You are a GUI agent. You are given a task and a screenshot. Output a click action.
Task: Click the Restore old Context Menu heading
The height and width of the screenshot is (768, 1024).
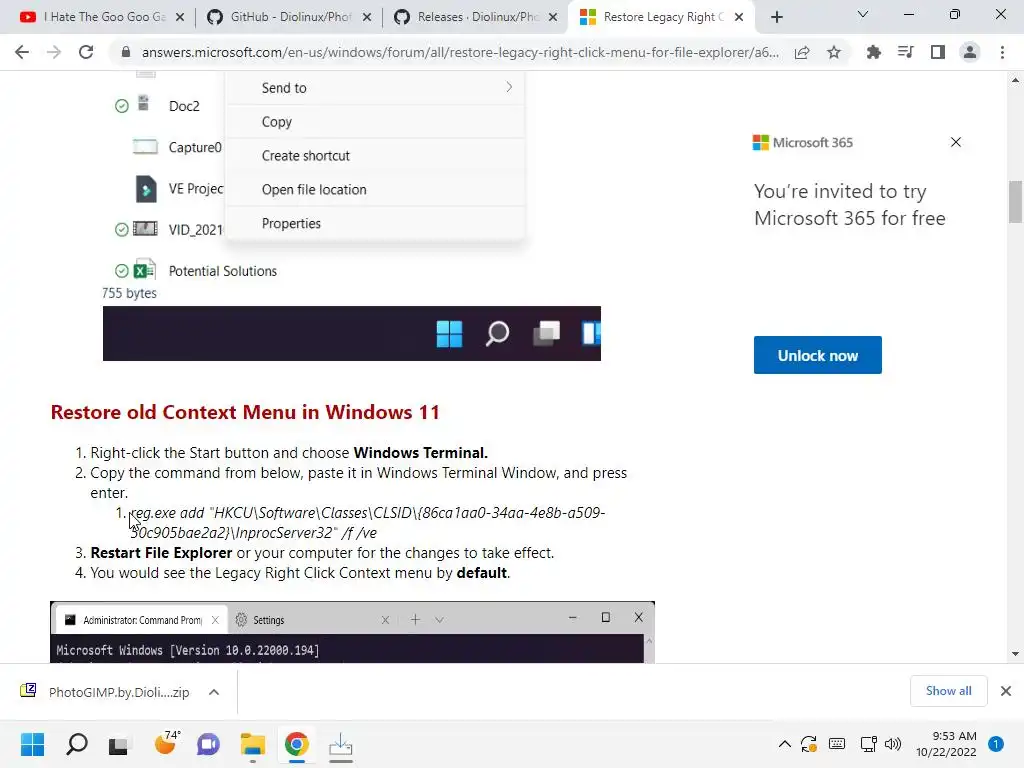tap(245, 413)
